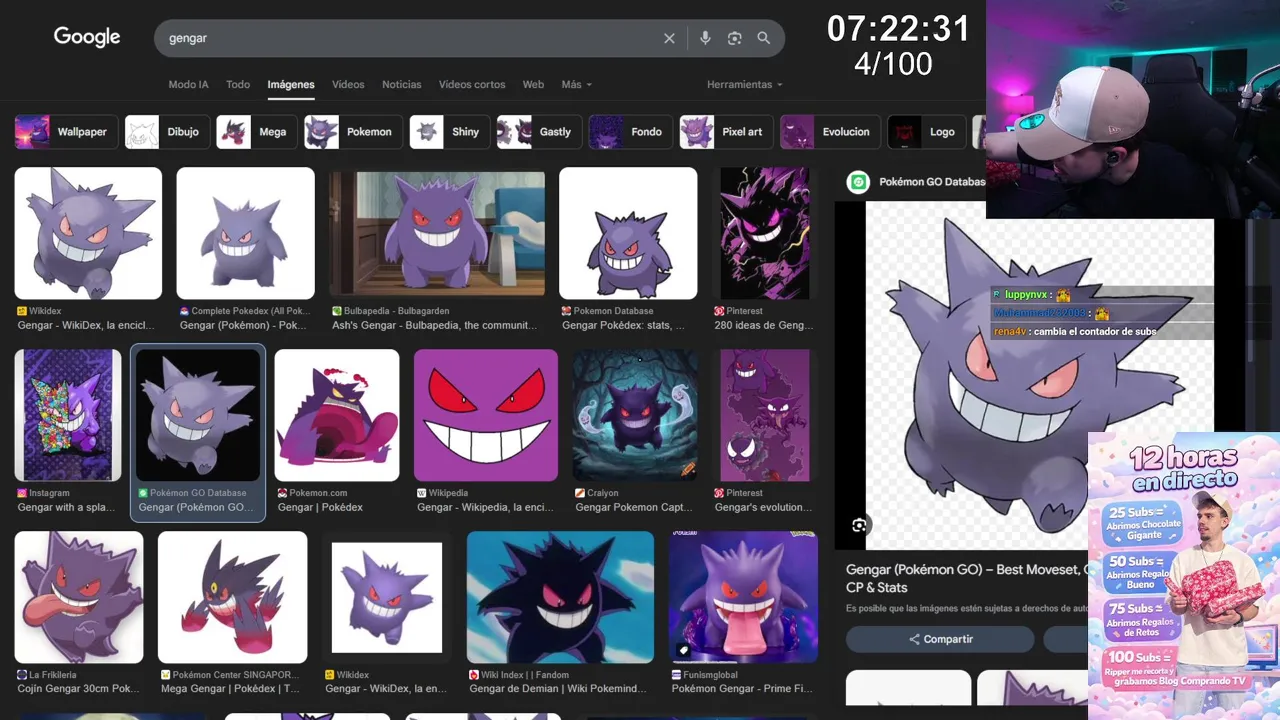Open Complete Pokedex Gengar thumbnail

[x=245, y=233]
